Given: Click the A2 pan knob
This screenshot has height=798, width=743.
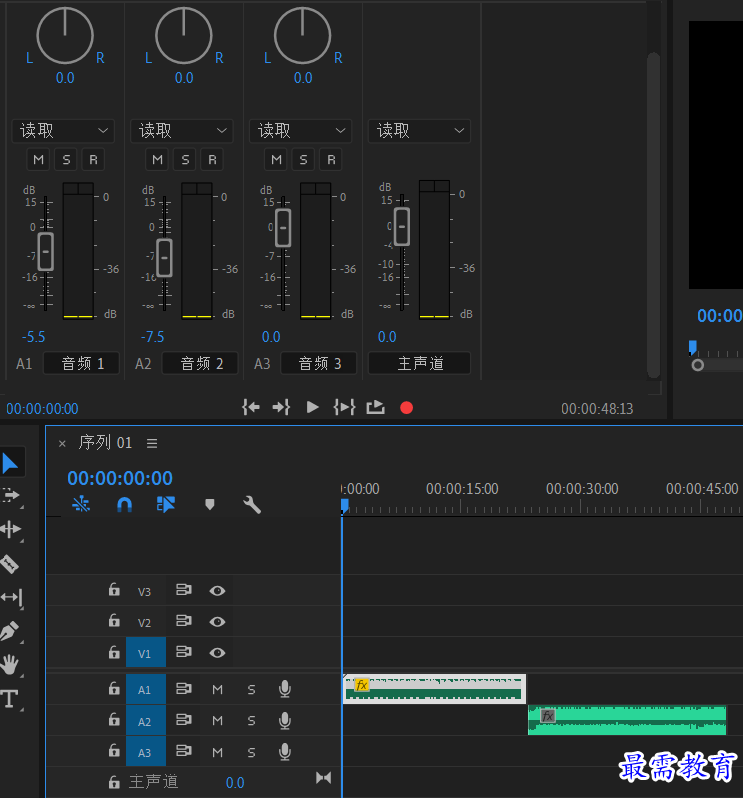Looking at the screenshot, I should (x=184, y=36).
